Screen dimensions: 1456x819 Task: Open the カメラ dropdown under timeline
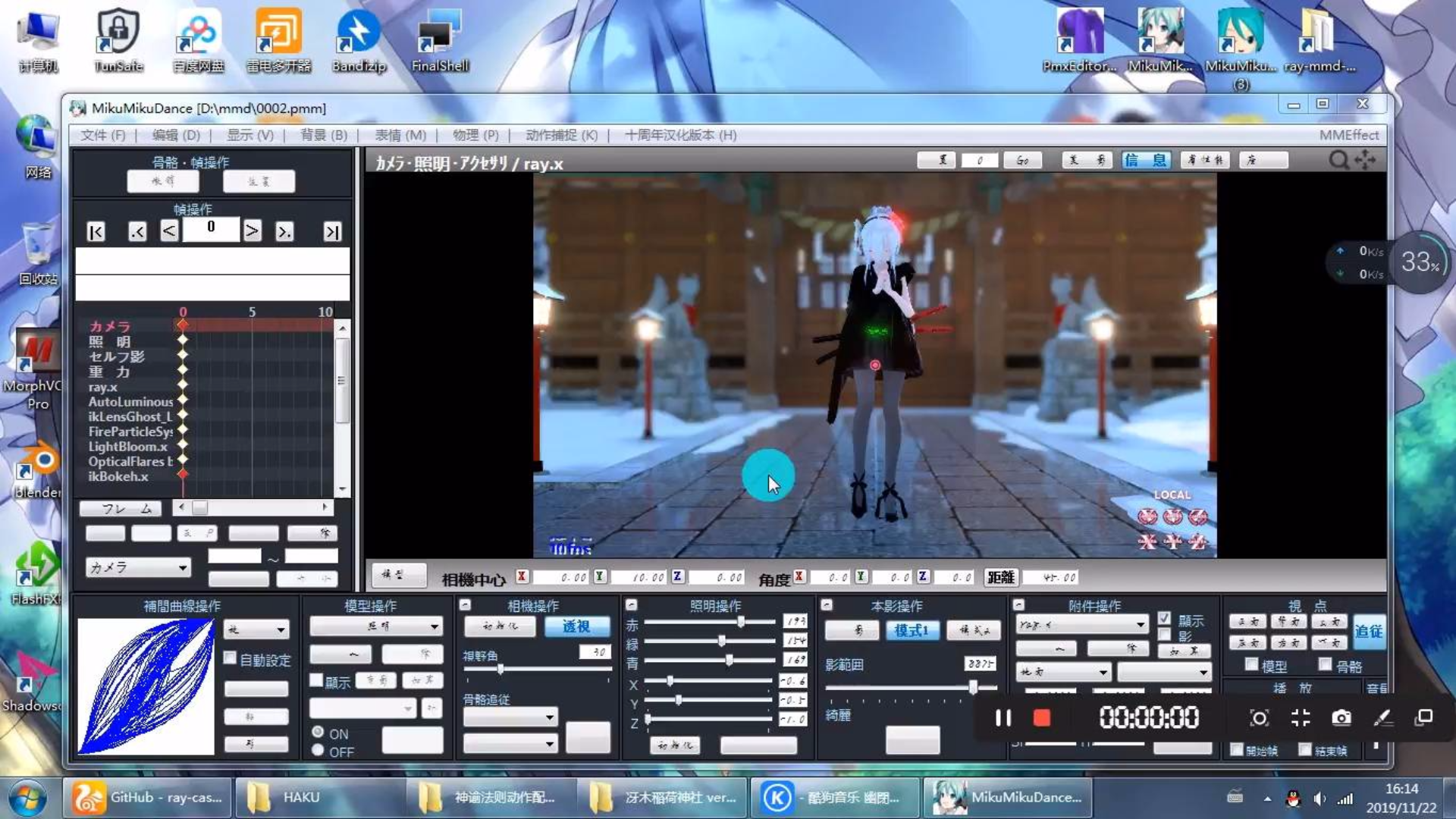click(138, 567)
